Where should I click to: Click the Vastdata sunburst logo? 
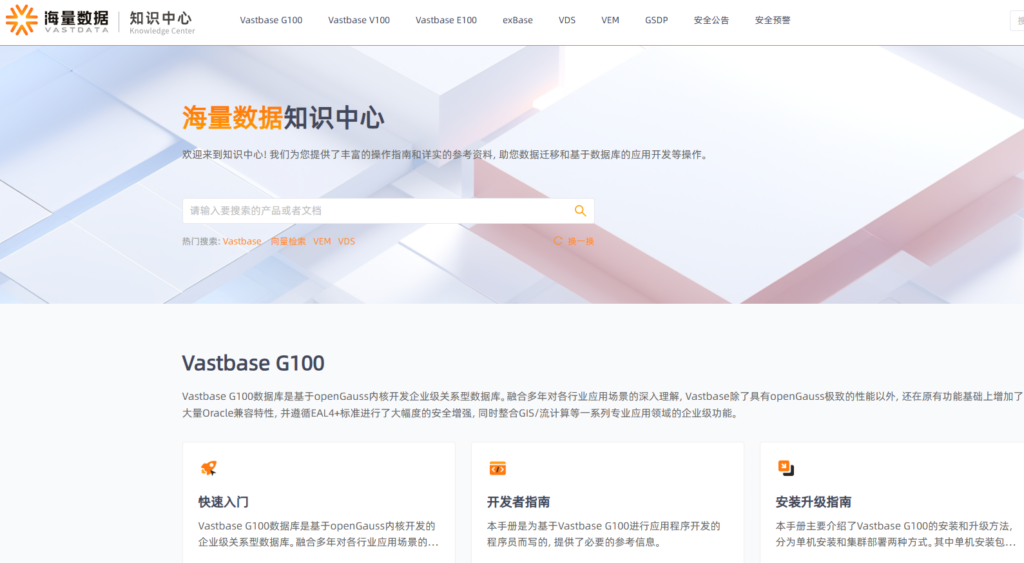coord(21,20)
